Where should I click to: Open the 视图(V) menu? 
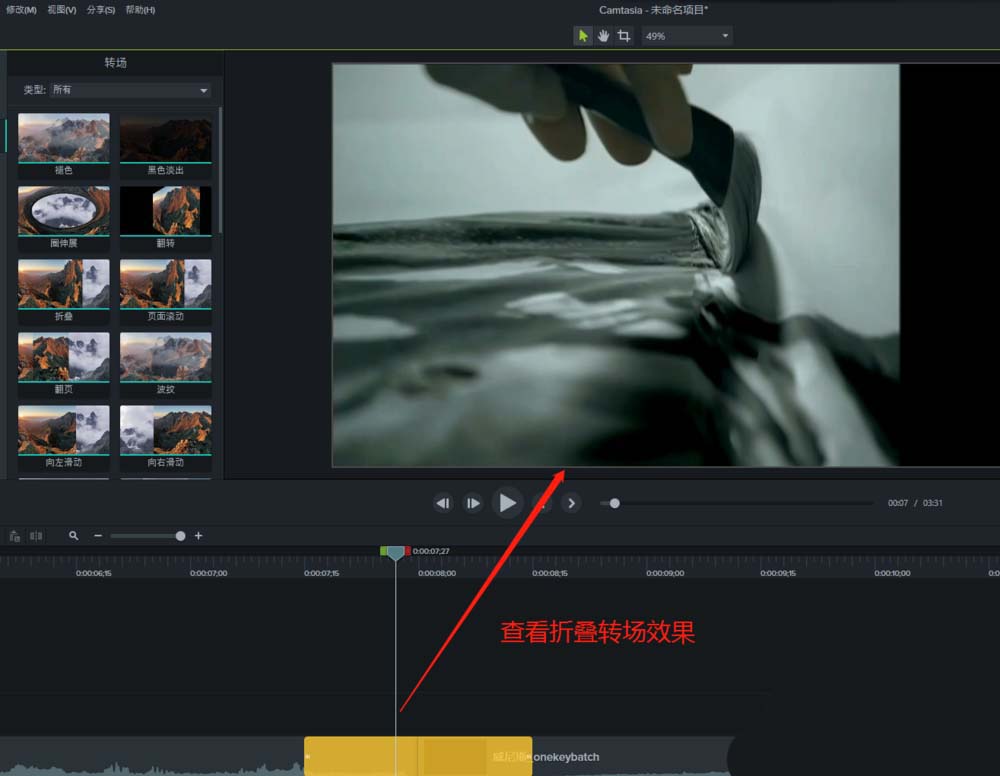click(x=61, y=10)
